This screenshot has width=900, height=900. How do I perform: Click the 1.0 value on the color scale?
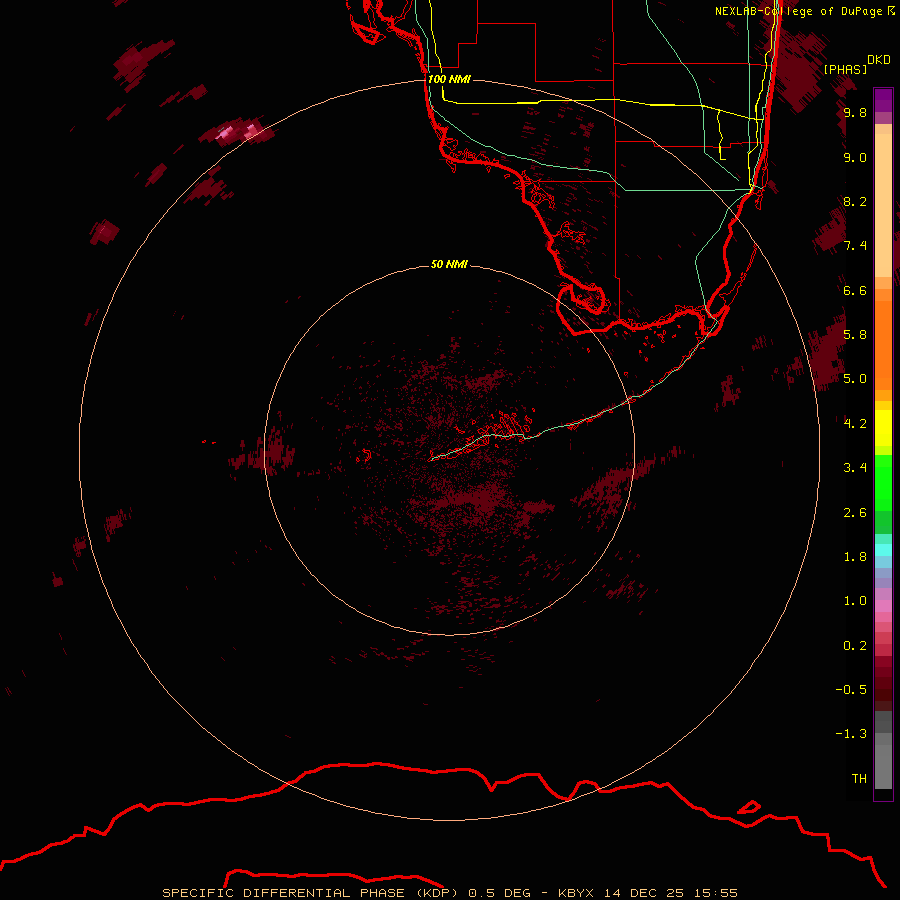pyautogui.click(x=855, y=601)
